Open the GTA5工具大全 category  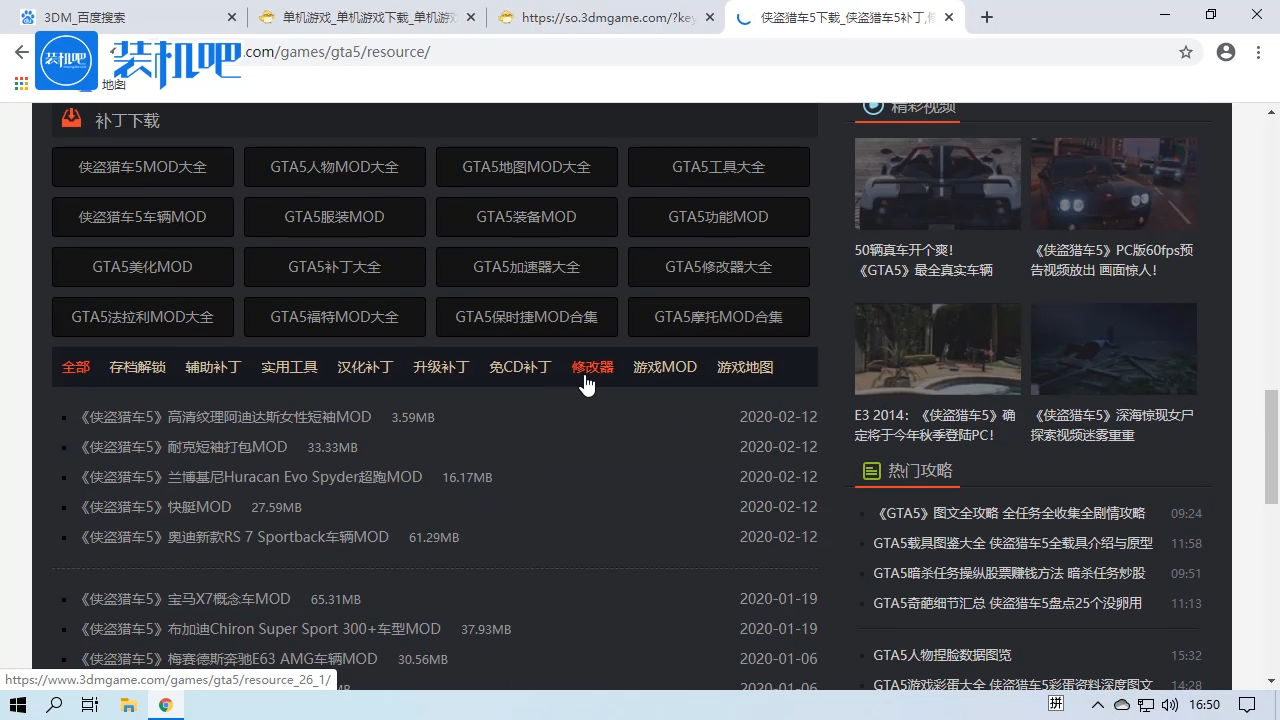[718, 166]
